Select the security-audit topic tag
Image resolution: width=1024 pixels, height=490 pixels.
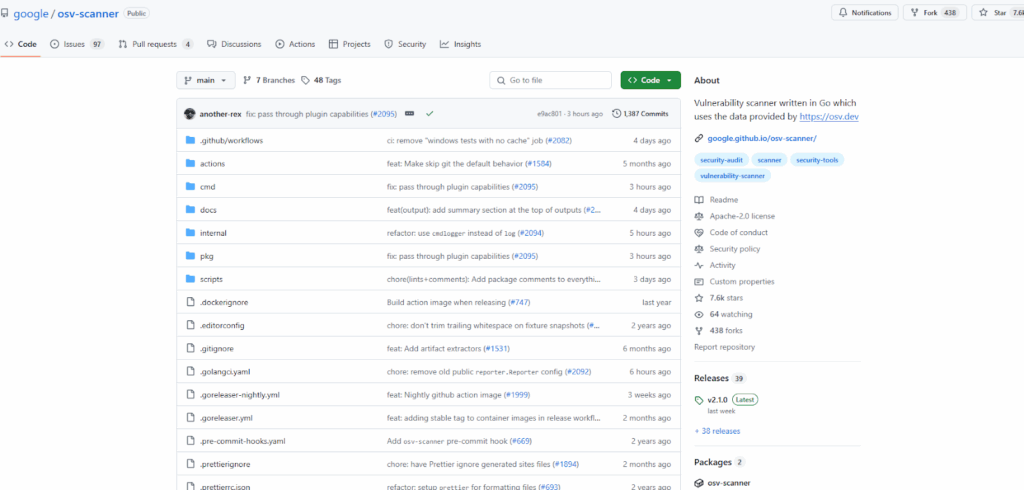tap(720, 160)
